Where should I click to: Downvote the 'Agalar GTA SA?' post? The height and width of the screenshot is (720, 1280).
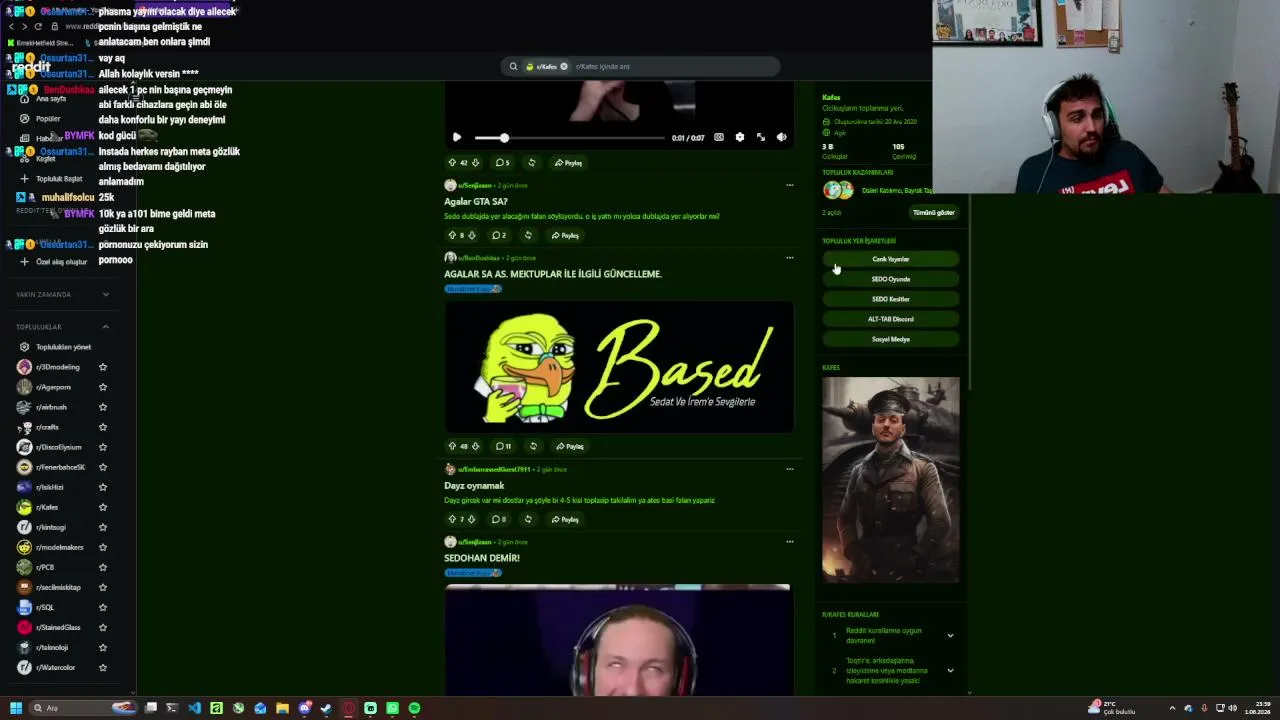(472, 235)
